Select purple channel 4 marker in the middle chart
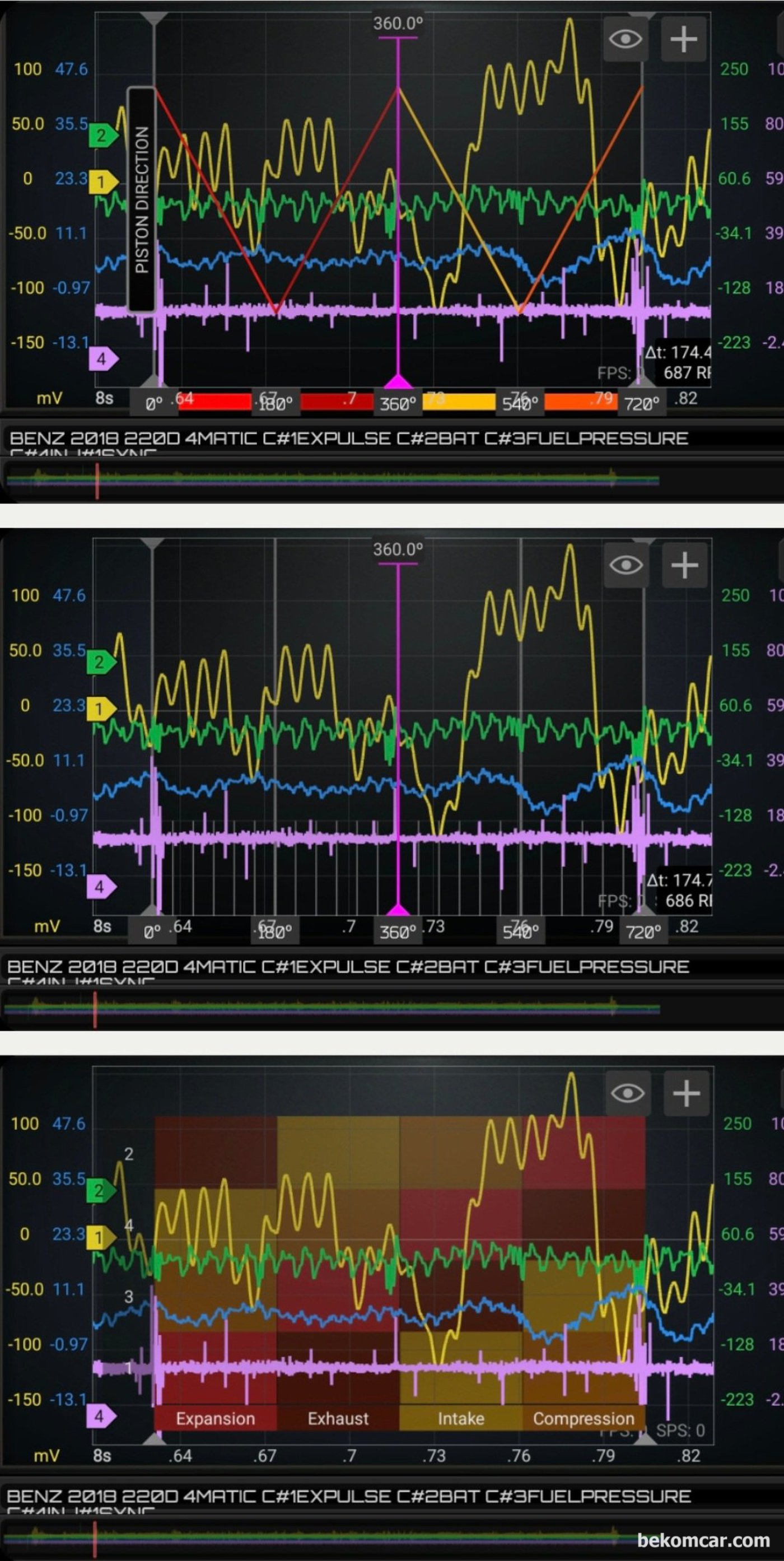Image resolution: width=784 pixels, height=1561 pixels. coord(101,887)
